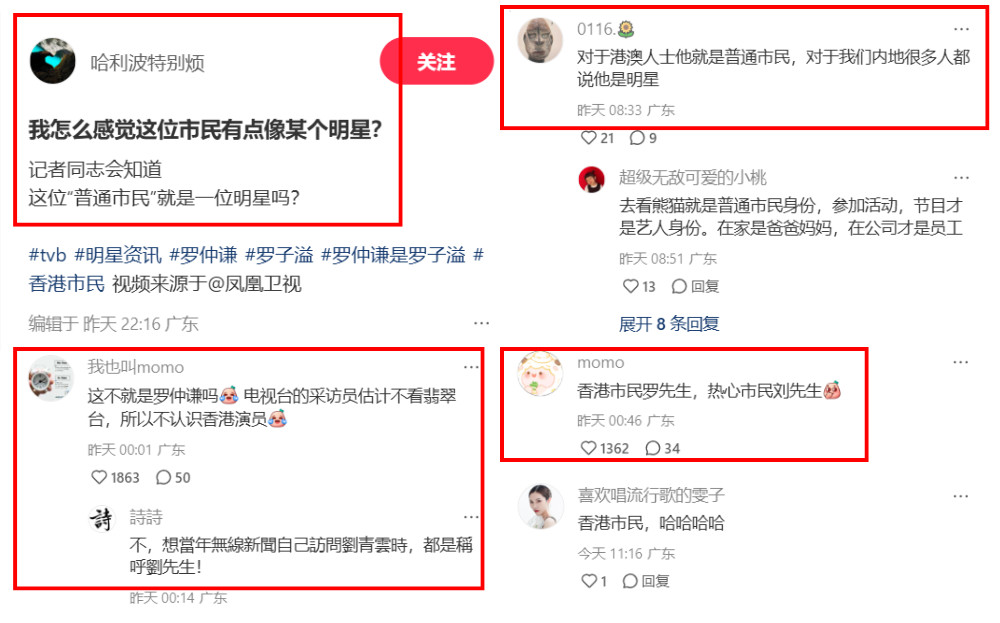Open more options for the 0116 comment
This screenshot has height=623, width=1000.
tap(961, 29)
